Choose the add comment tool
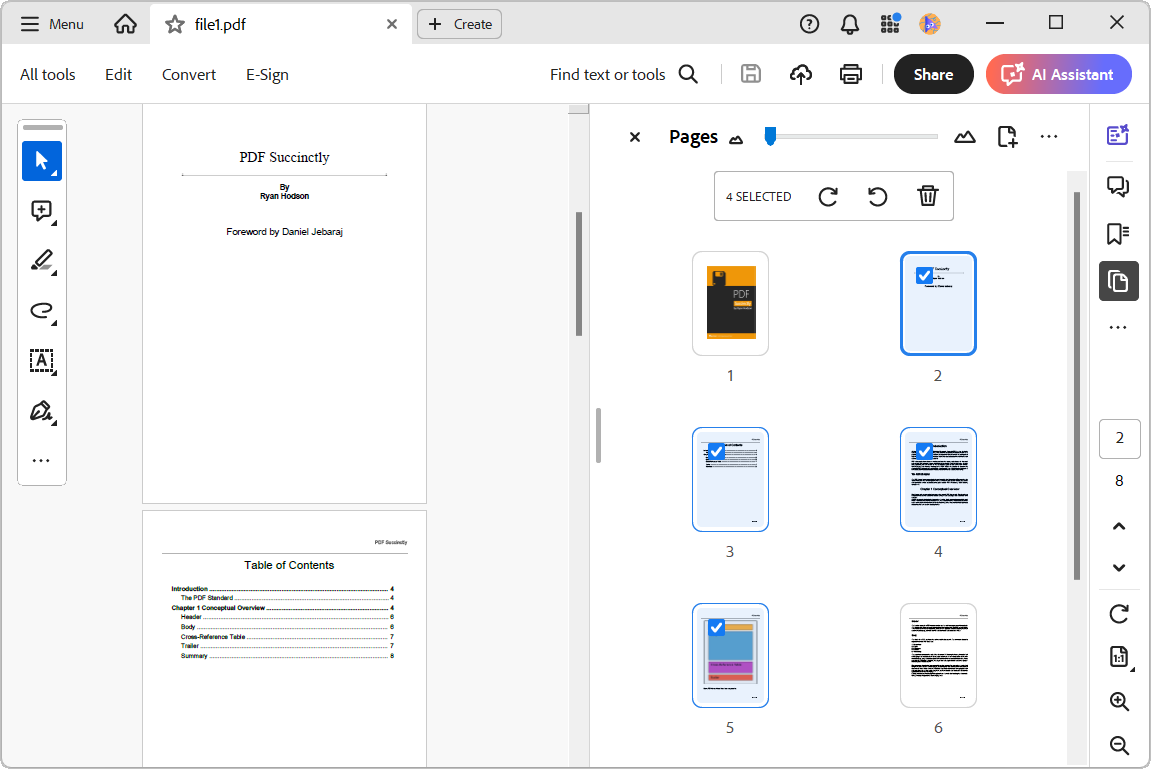 coord(41,211)
